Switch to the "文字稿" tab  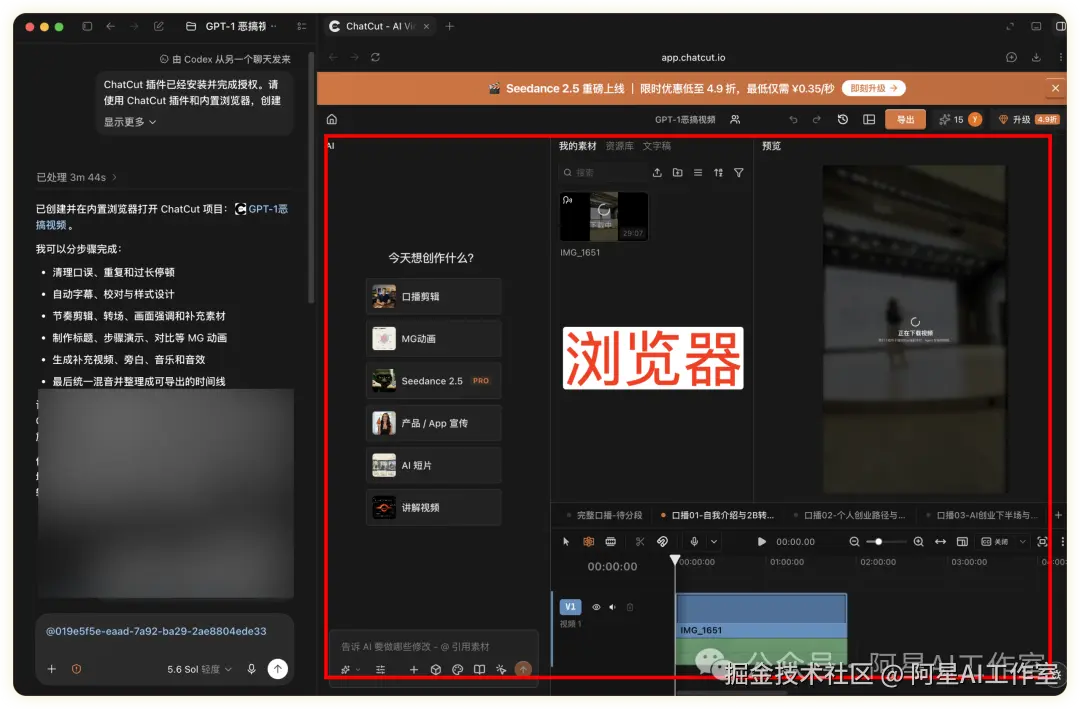[656, 146]
